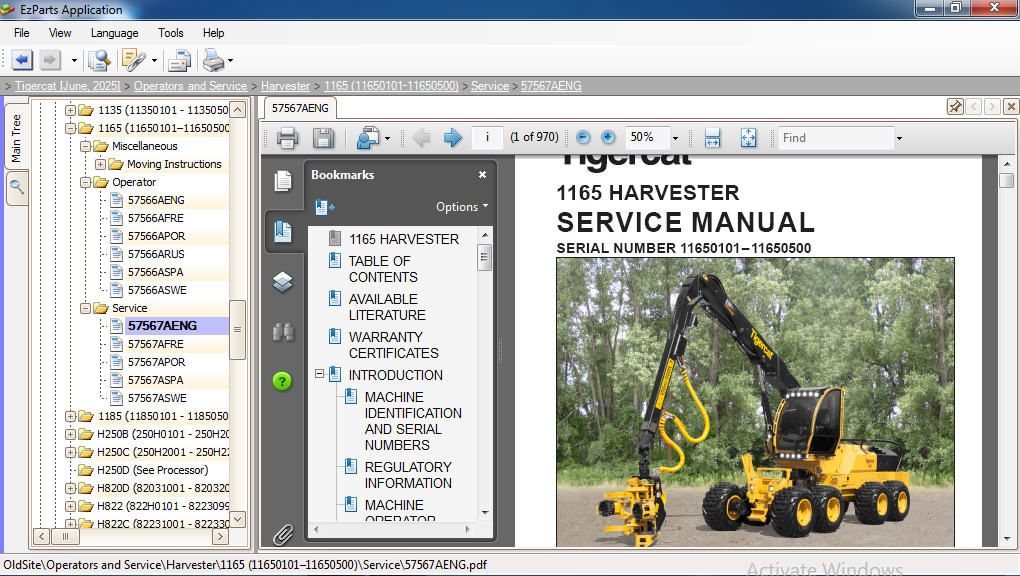The width and height of the screenshot is (1020, 576).
Task: Enable fit-width scrolling page mode
Action: tap(712, 137)
